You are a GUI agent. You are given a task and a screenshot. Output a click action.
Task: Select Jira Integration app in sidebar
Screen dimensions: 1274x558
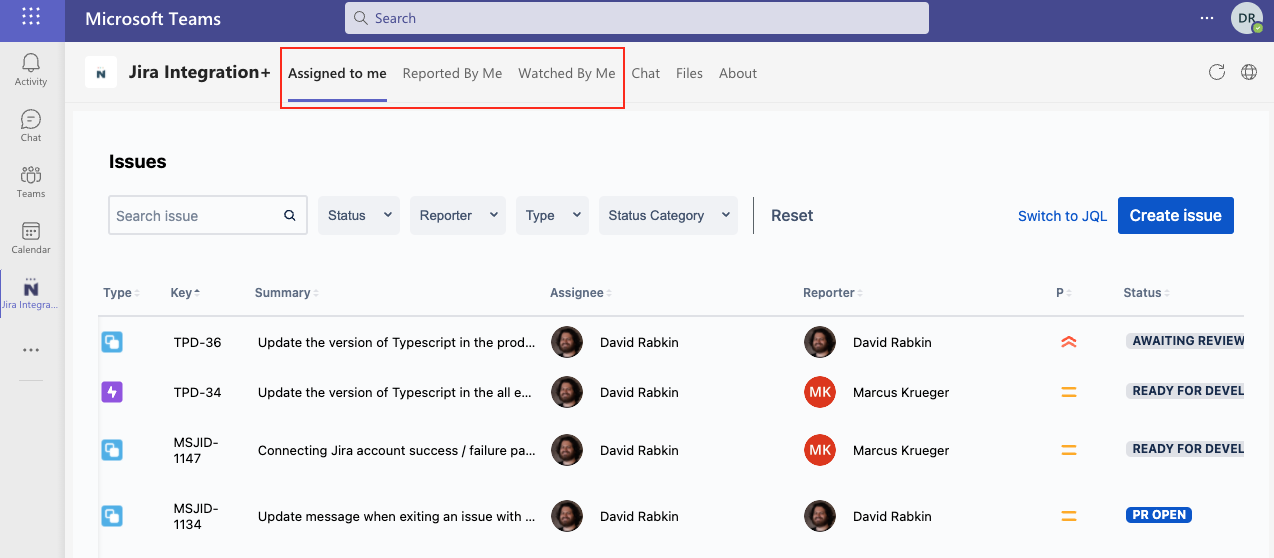31,294
